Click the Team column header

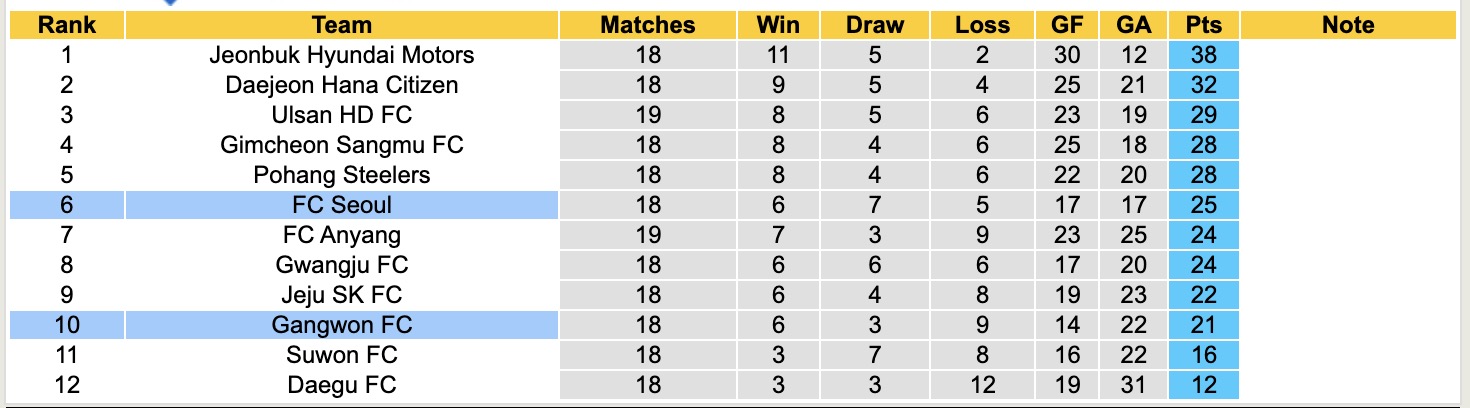point(341,25)
